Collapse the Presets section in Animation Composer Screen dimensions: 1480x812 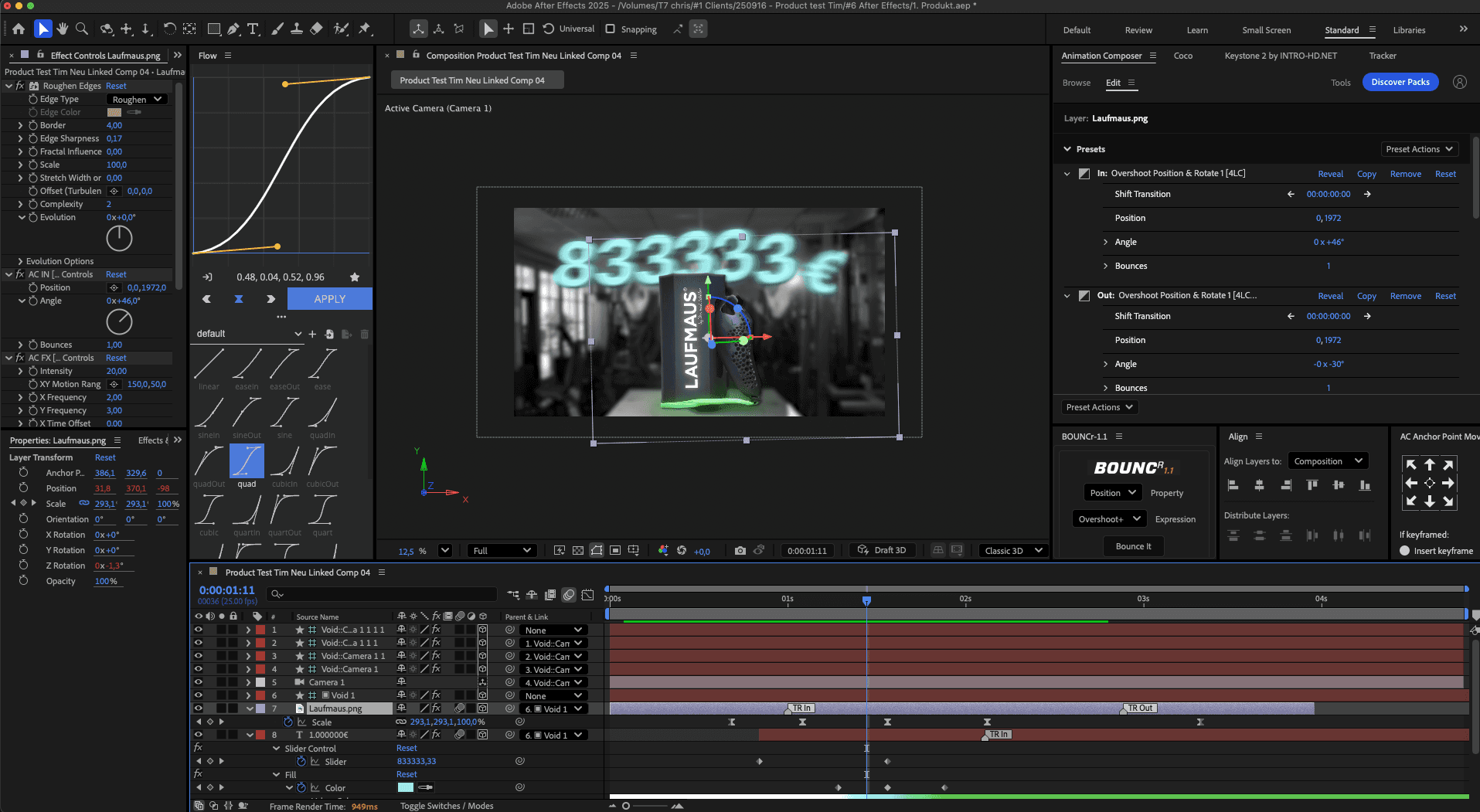[1067, 149]
